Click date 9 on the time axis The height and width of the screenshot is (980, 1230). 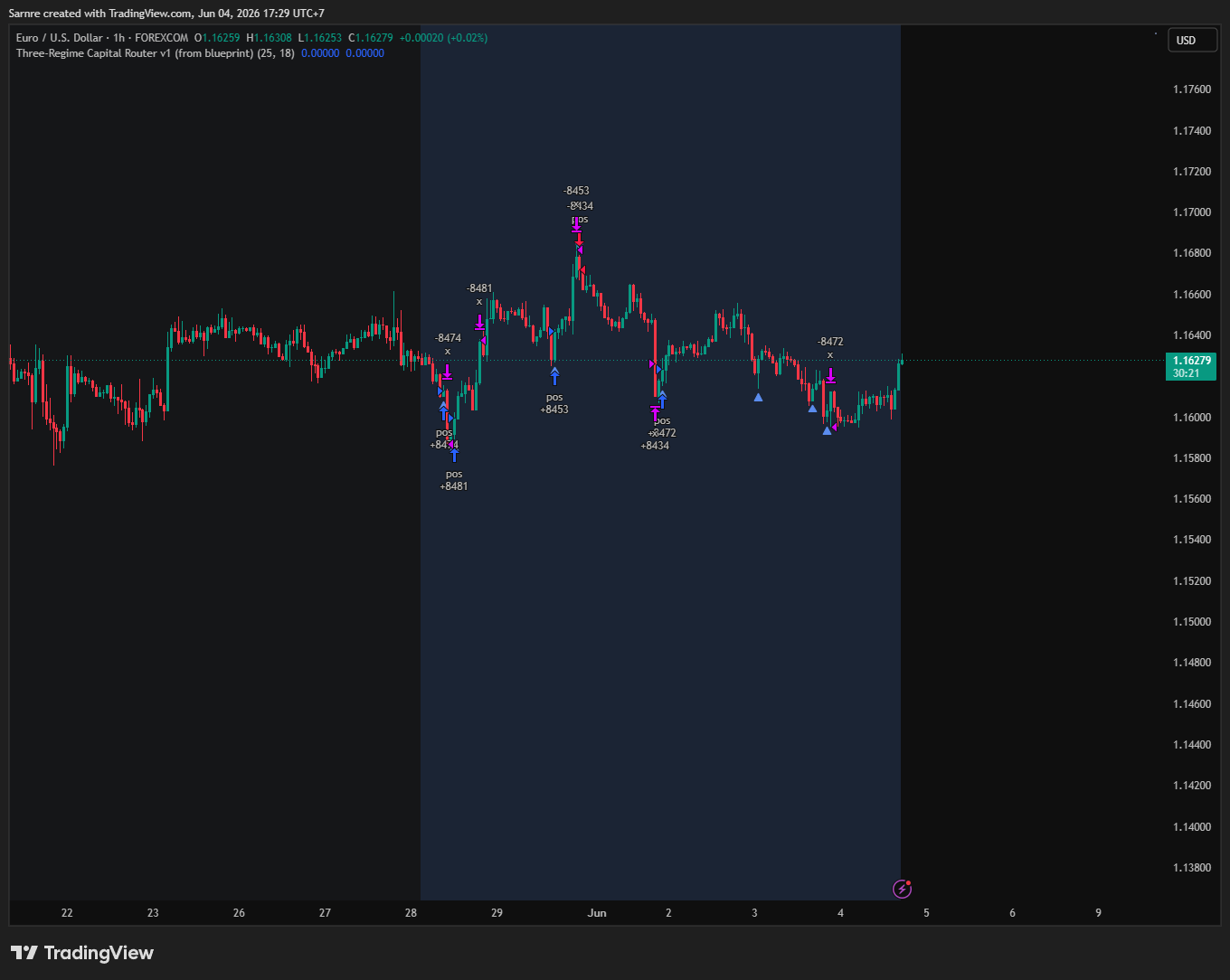pyautogui.click(x=1098, y=913)
